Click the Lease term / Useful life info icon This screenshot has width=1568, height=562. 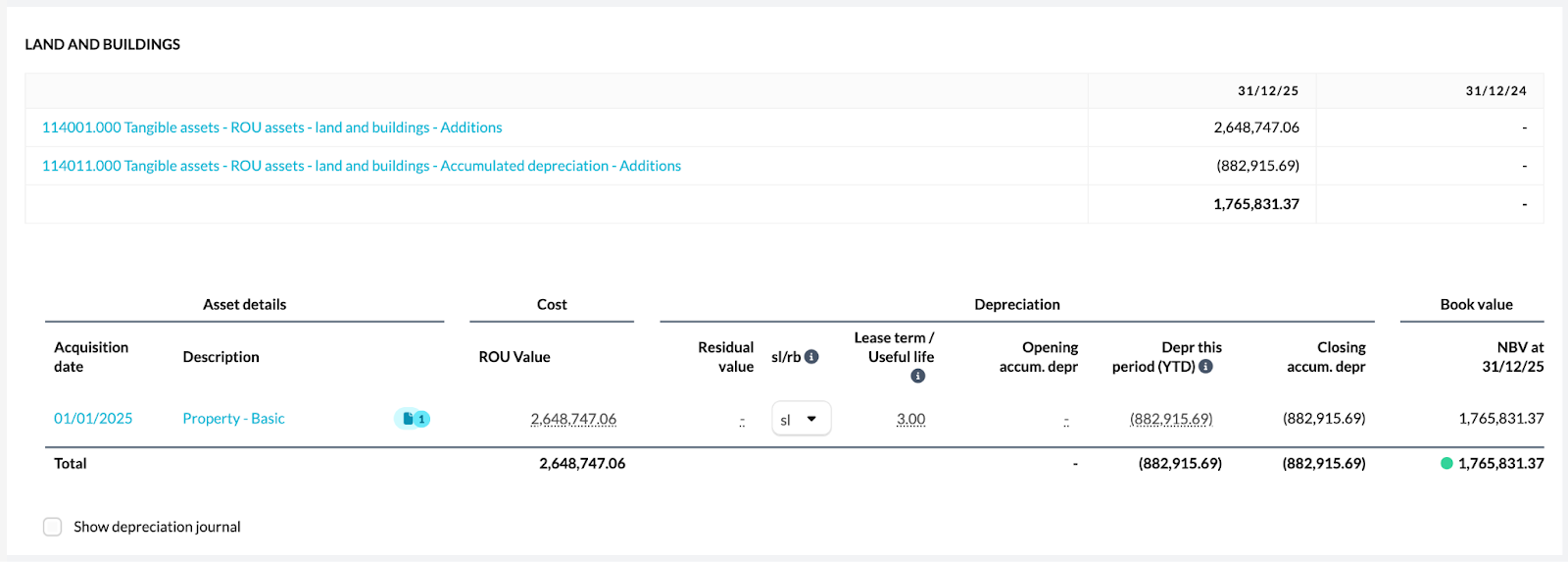pos(917,377)
